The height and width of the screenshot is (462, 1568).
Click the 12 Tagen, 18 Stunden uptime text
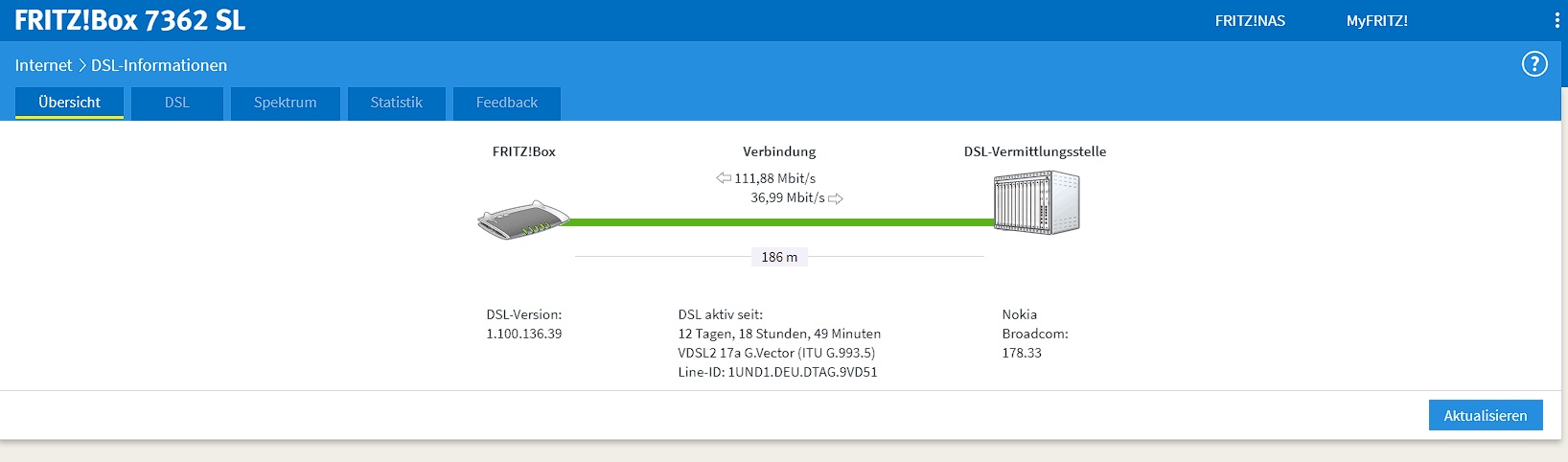tap(779, 334)
